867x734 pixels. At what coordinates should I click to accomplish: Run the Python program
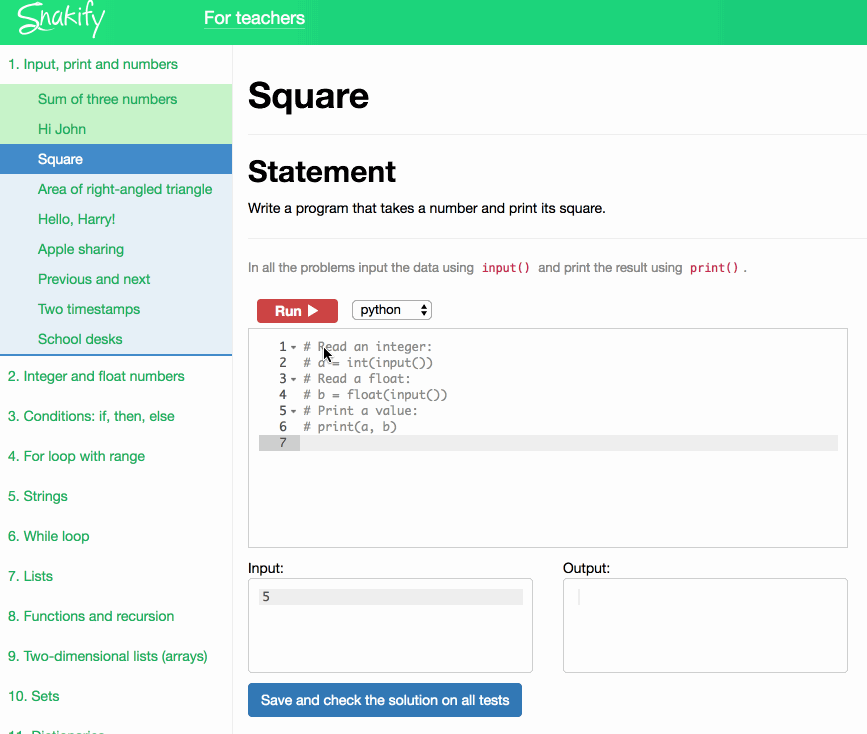[x=297, y=310]
